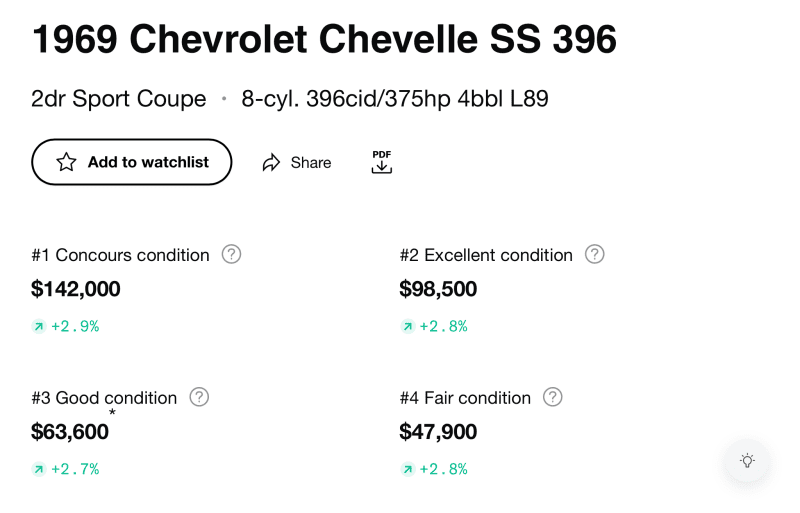Click the #2 Excellent condition label
This screenshot has height=513, width=800.
click(486, 255)
